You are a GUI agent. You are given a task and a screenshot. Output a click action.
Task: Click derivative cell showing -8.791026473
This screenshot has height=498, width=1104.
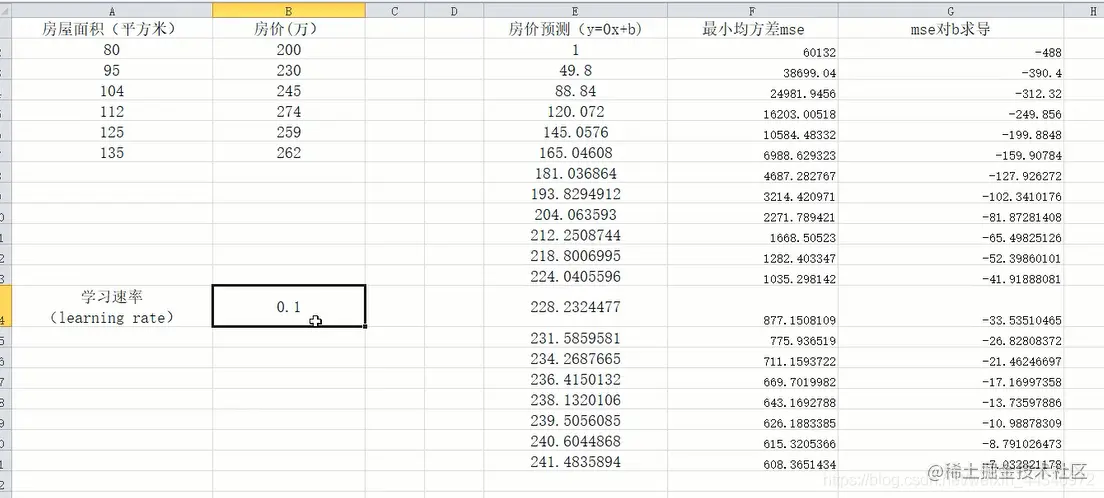click(x=951, y=442)
